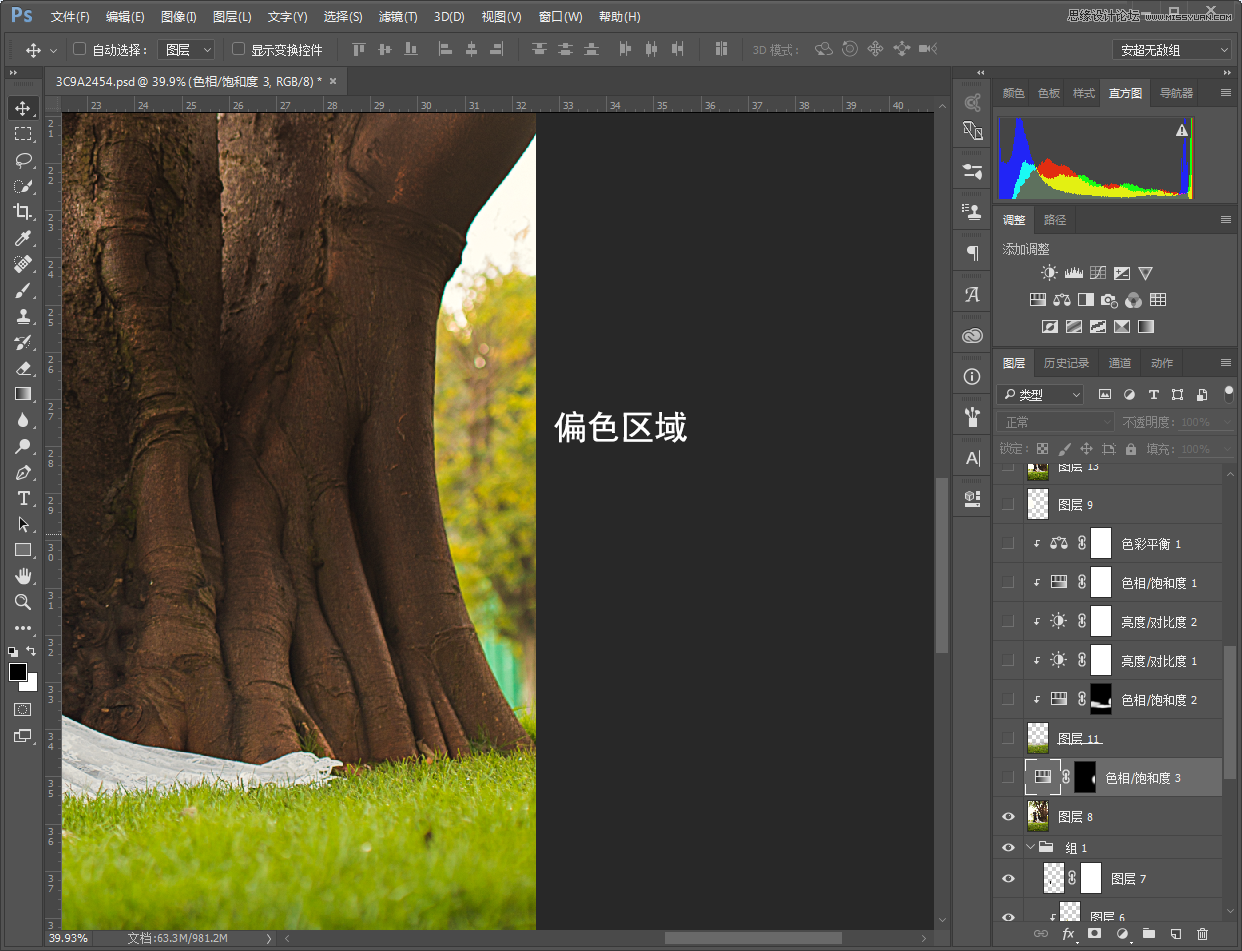Click the foreground color swatch
This screenshot has height=951, width=1242.
(18, 672)
